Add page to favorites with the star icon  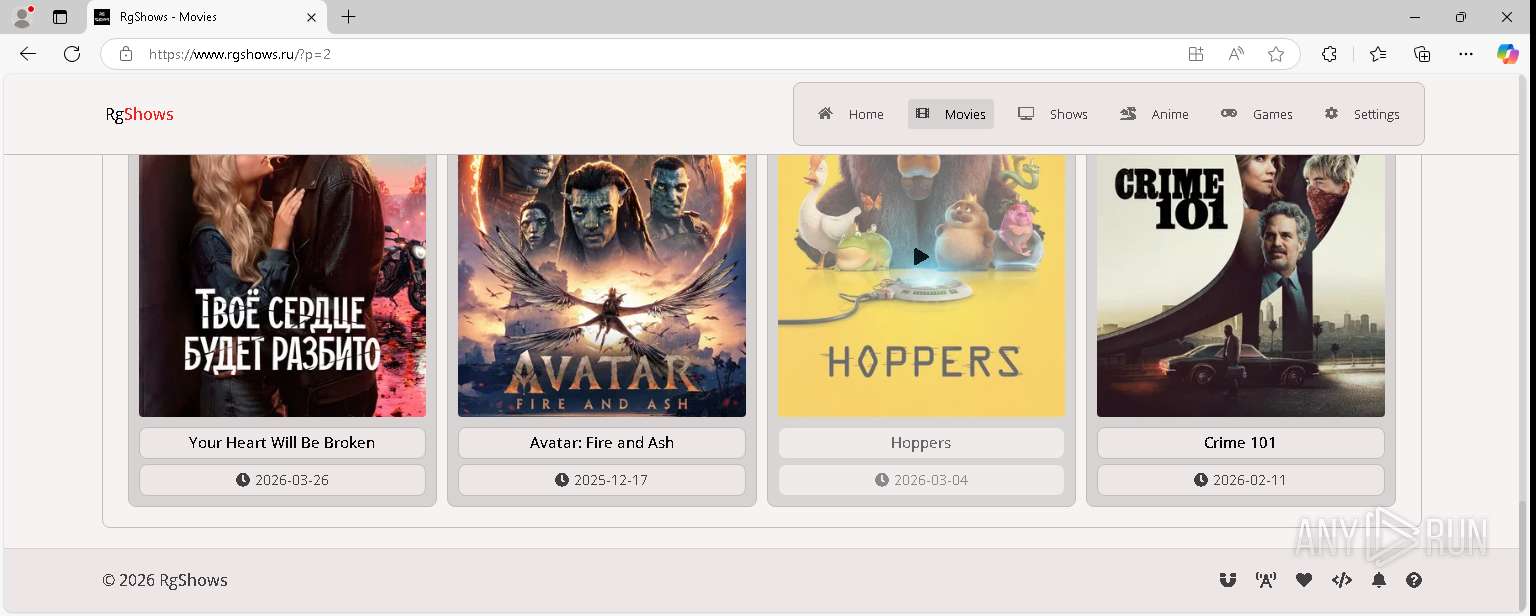coord(1276,54)
